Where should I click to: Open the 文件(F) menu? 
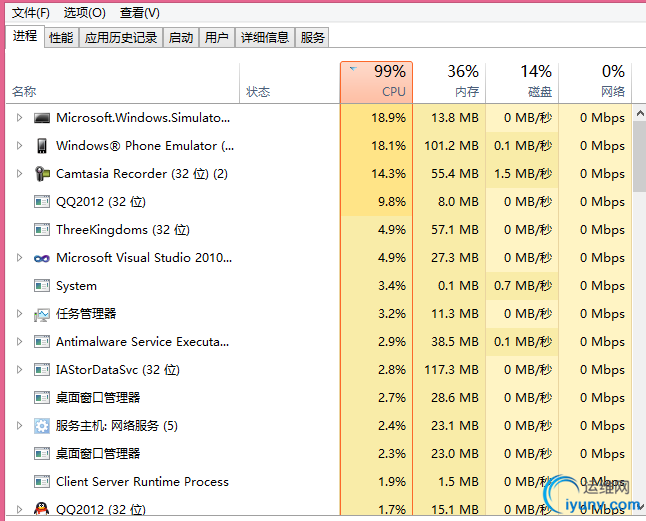pos(30,13)
